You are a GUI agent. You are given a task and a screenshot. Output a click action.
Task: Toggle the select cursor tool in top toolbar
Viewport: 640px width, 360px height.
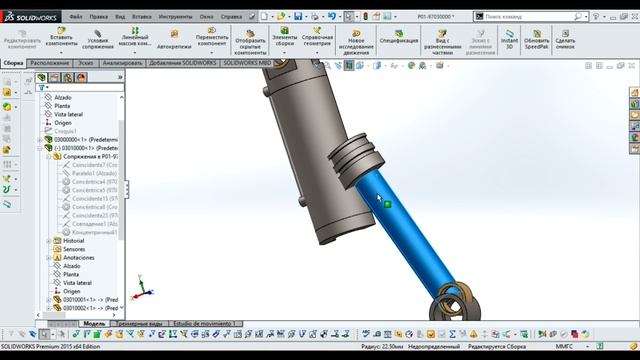(x=348, y=16)
